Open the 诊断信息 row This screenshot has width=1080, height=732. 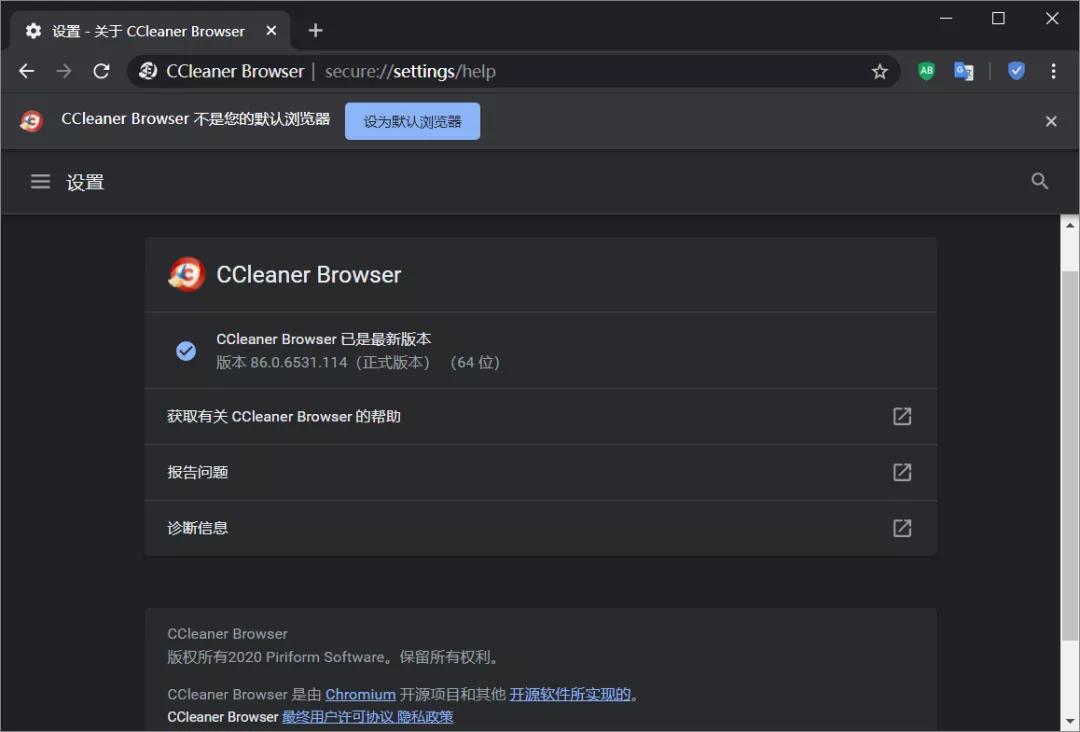(x=541, y=528)
